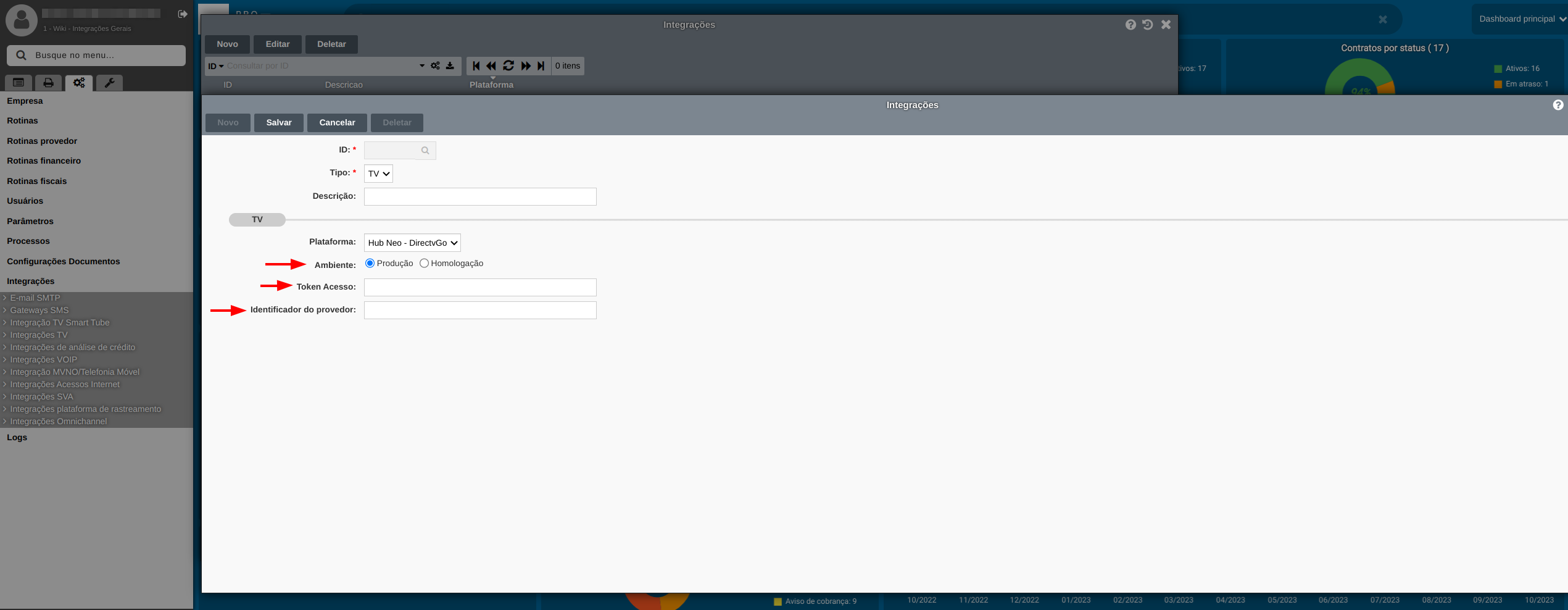Screen dimensions: 1568x610
Task: Click Deletar in the upper list window
Action: [331, 44]
